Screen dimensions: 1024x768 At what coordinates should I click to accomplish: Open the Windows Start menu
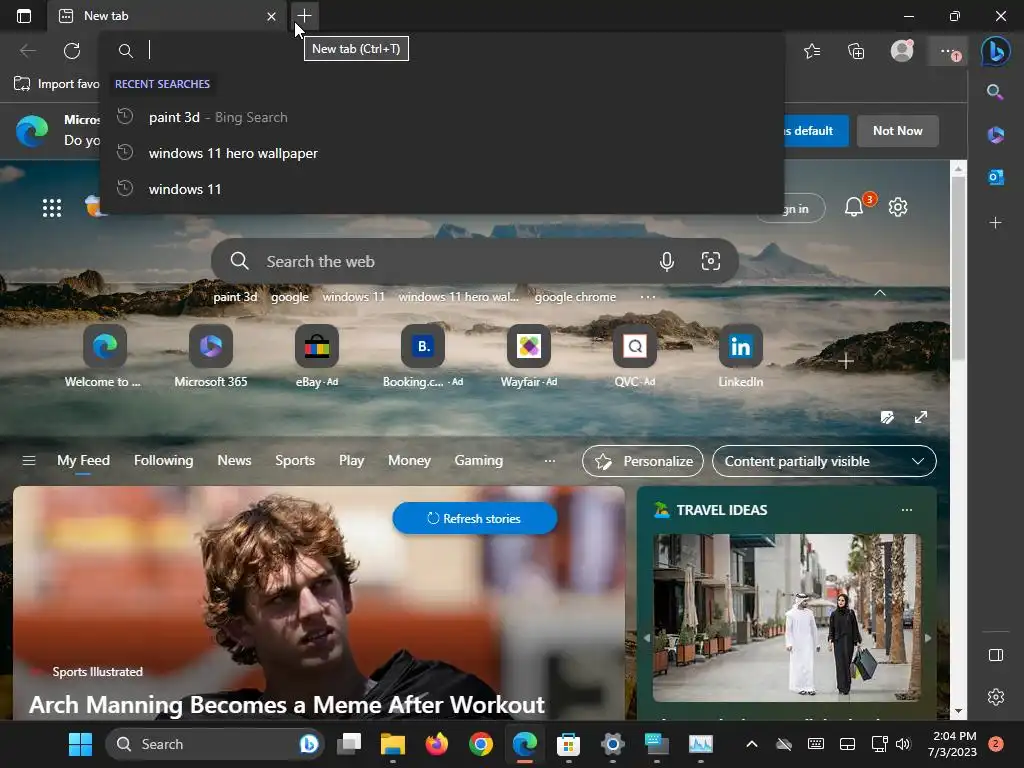tap(81, 744)
